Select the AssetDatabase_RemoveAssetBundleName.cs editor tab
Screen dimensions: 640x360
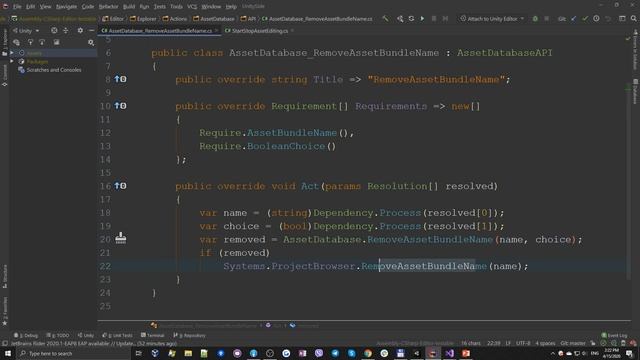click(160, 31)
